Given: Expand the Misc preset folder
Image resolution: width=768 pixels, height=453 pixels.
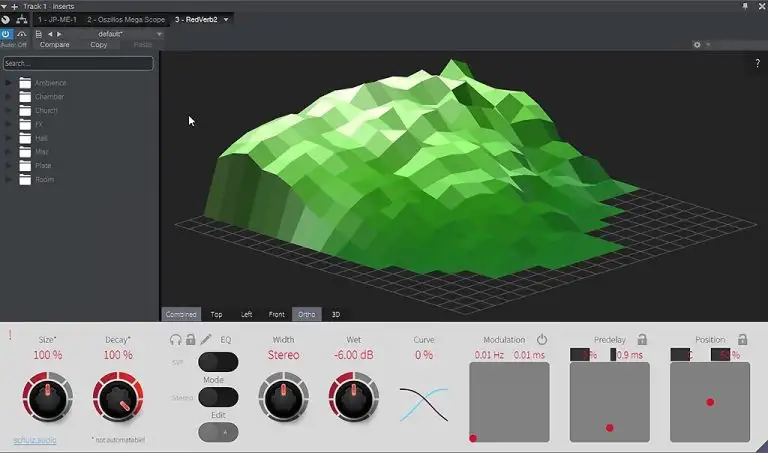Looking at the screenshot, I should (x=8, y=152).
